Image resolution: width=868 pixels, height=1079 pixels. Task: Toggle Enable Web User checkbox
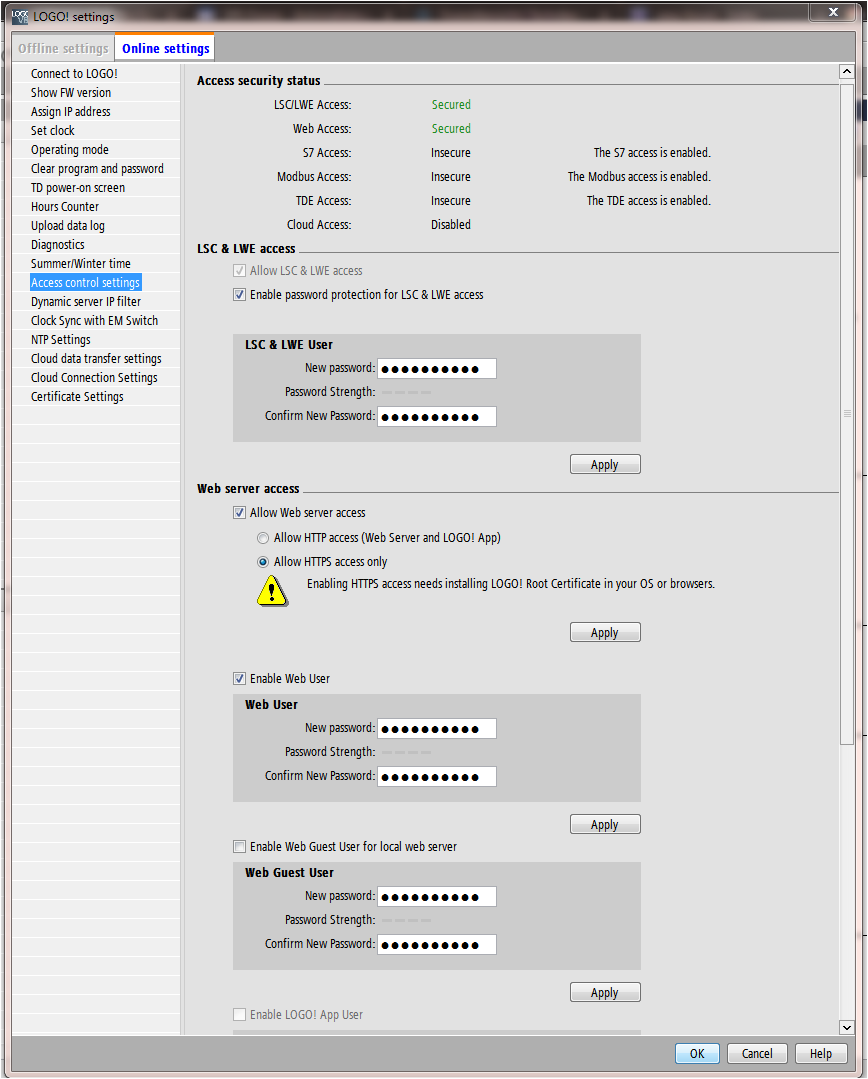(239, 679)
